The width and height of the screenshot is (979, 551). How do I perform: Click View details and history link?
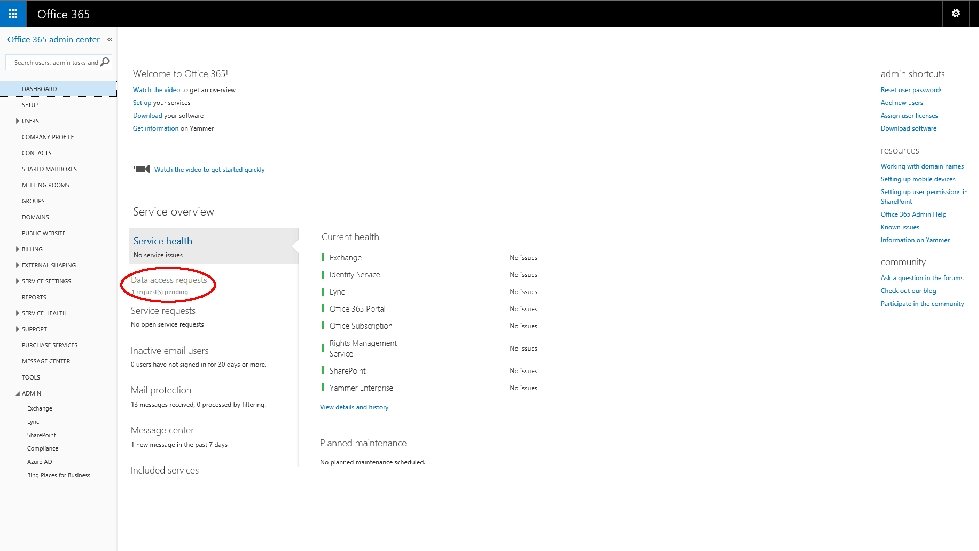[x=354, y=407]
